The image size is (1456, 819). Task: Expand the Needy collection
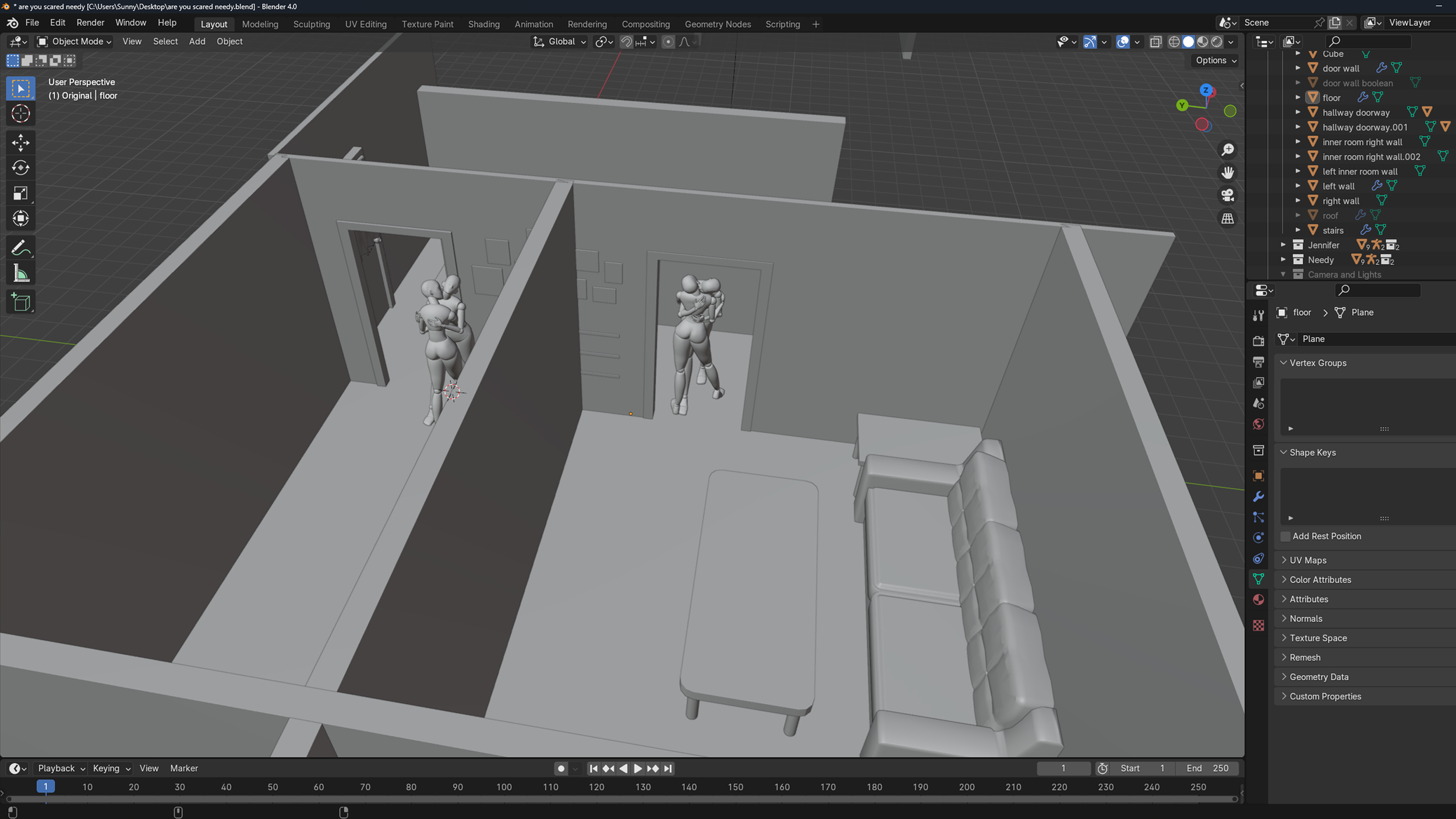tap(1283, 260)
